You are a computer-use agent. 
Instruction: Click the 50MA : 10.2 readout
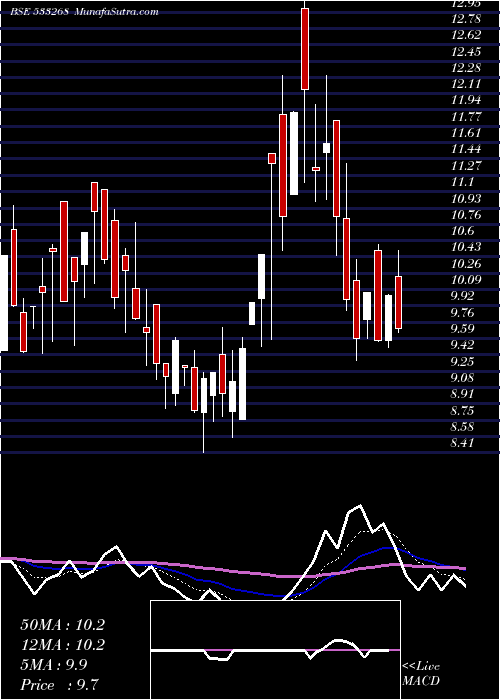tap(63, 625)
